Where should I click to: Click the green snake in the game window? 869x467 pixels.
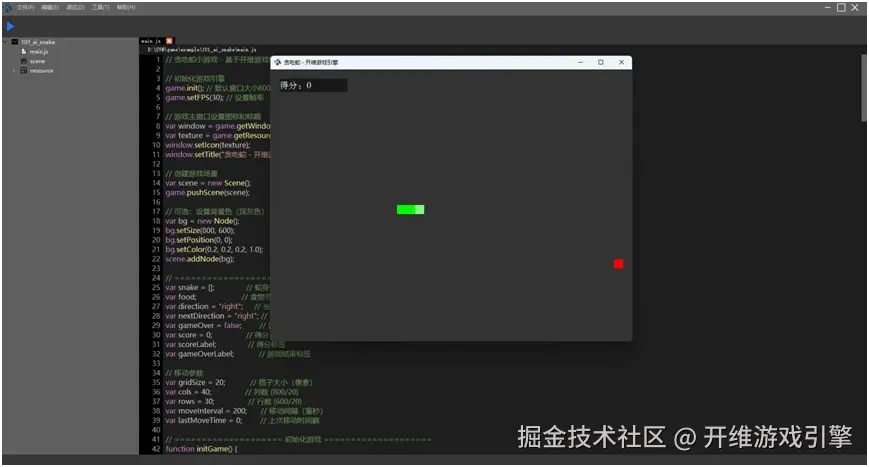411,209
